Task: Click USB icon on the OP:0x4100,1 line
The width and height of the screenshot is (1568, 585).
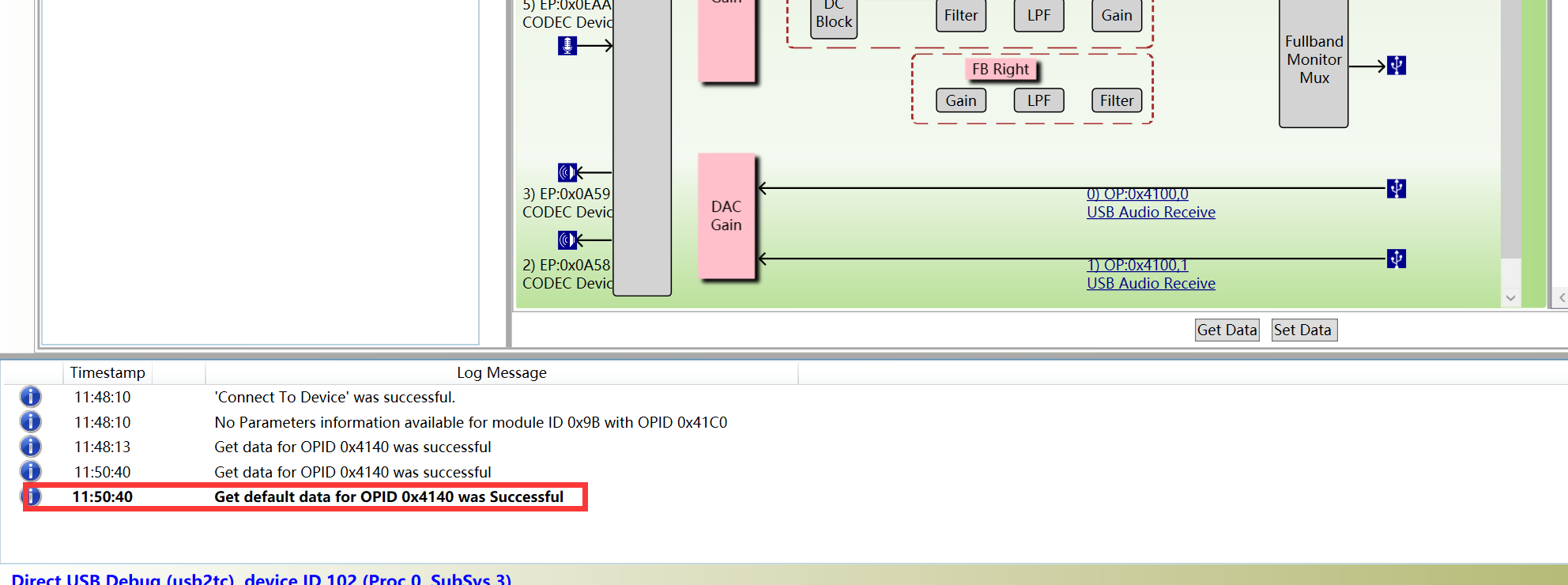Action: 1396,259
